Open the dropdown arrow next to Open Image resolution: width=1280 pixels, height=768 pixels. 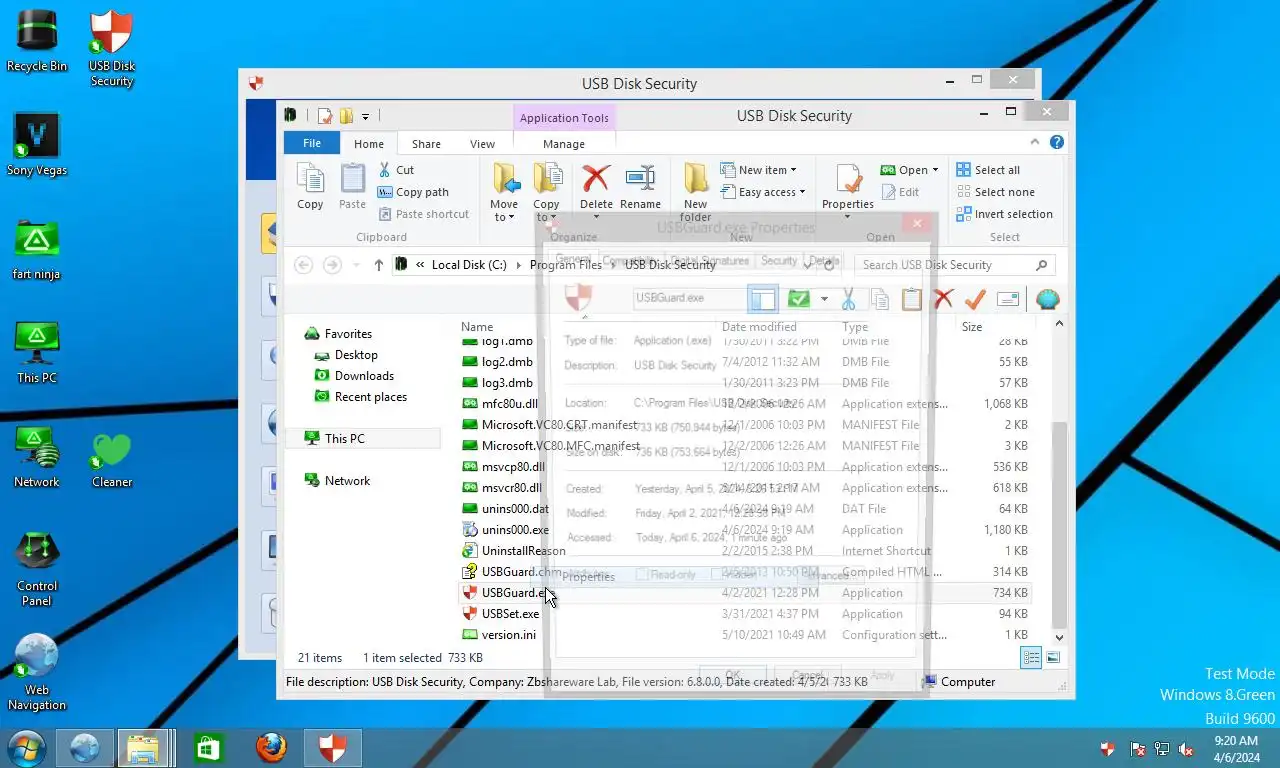click(x=936, y=170)
